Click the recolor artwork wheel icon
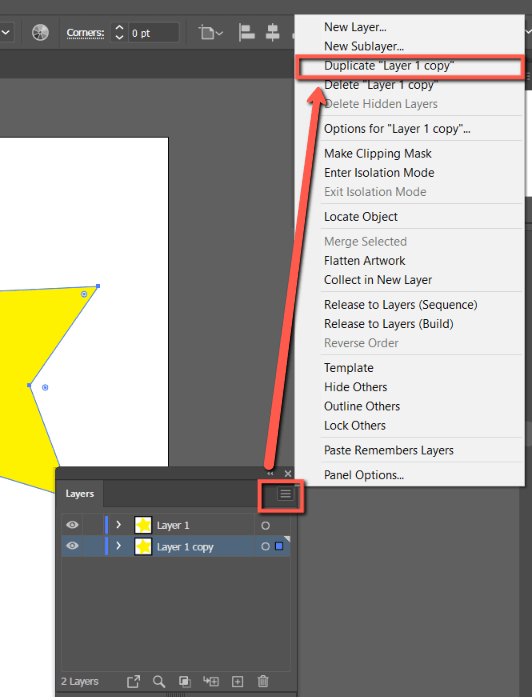The width and height of the screenshot is (532, 697). coord(40,32)
